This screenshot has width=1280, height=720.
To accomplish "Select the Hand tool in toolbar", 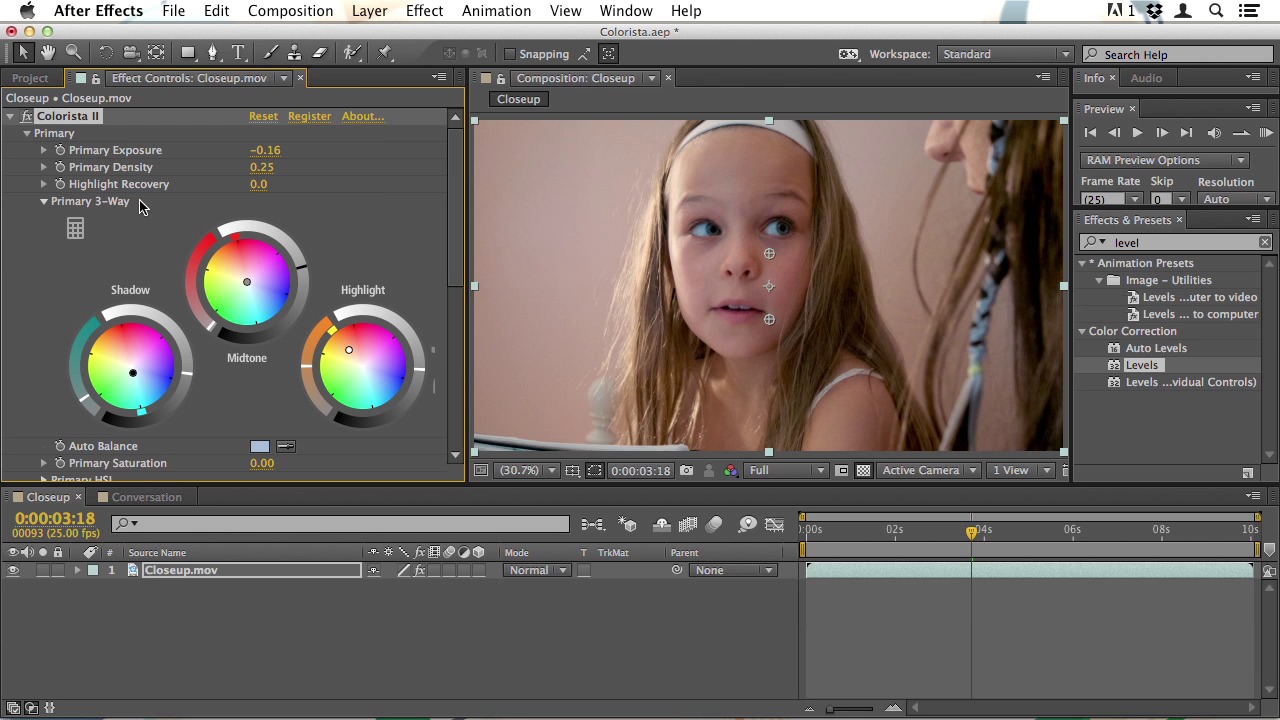I will 48,53.
